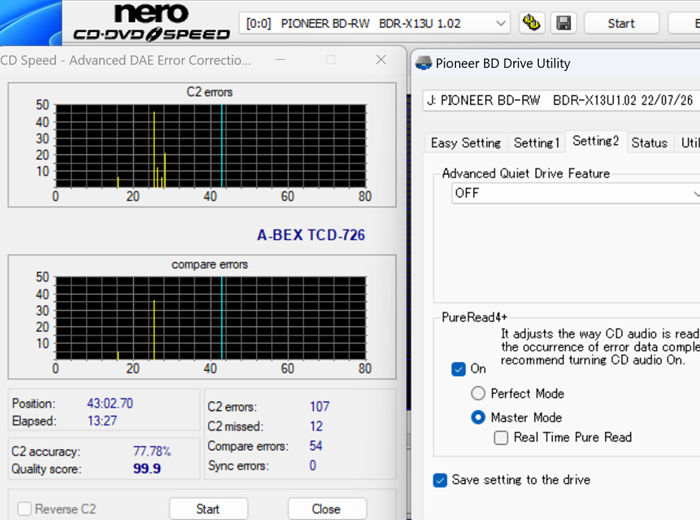Viewport: 700px width, 520px height.
Task: Open the partially visible Util tab
Action: 688,143
